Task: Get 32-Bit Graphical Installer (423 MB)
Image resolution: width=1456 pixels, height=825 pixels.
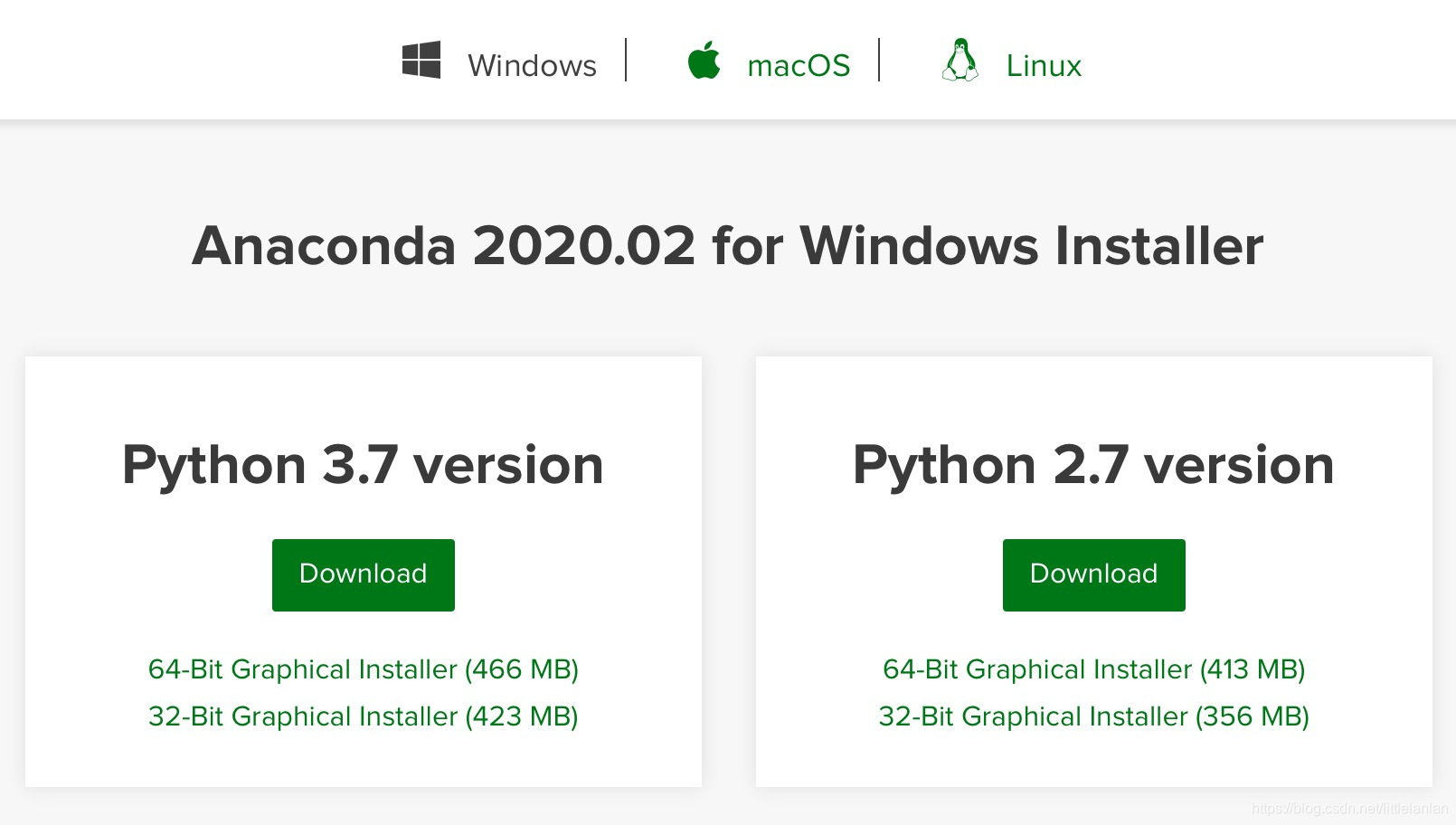Action: [364, 716]
